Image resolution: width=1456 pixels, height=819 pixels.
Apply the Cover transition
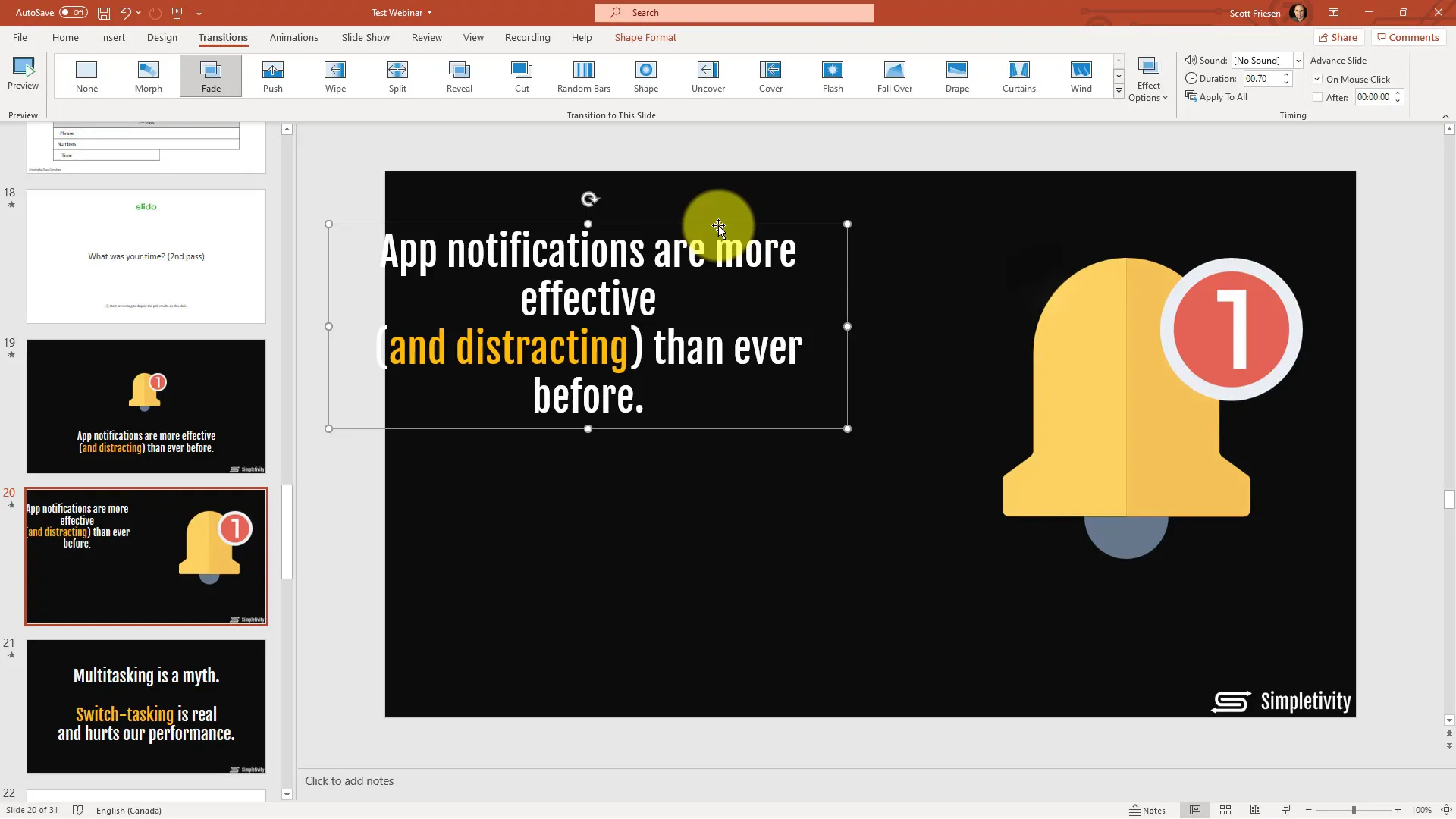[x=770, y=76]
